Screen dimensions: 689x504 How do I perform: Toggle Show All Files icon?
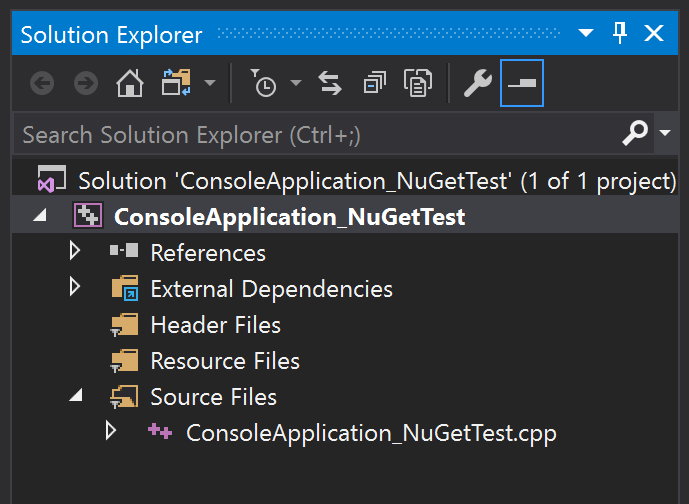click(417, 84)
